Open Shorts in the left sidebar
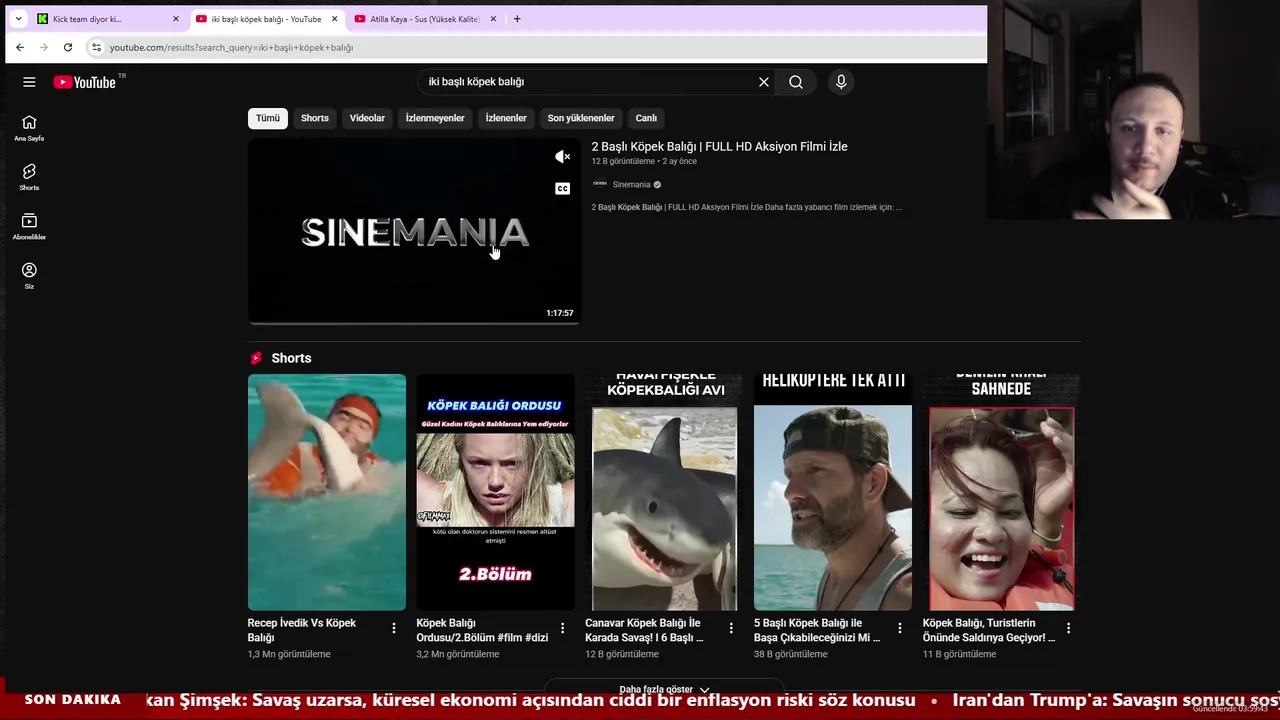 (29, 177)
